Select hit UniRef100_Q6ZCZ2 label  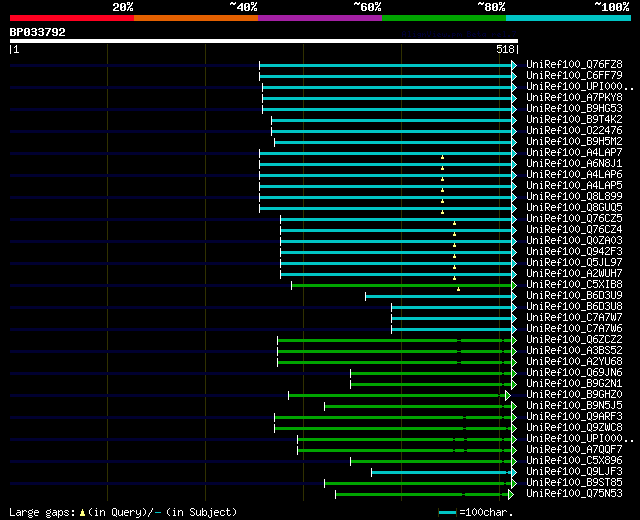tap(574, 340)
